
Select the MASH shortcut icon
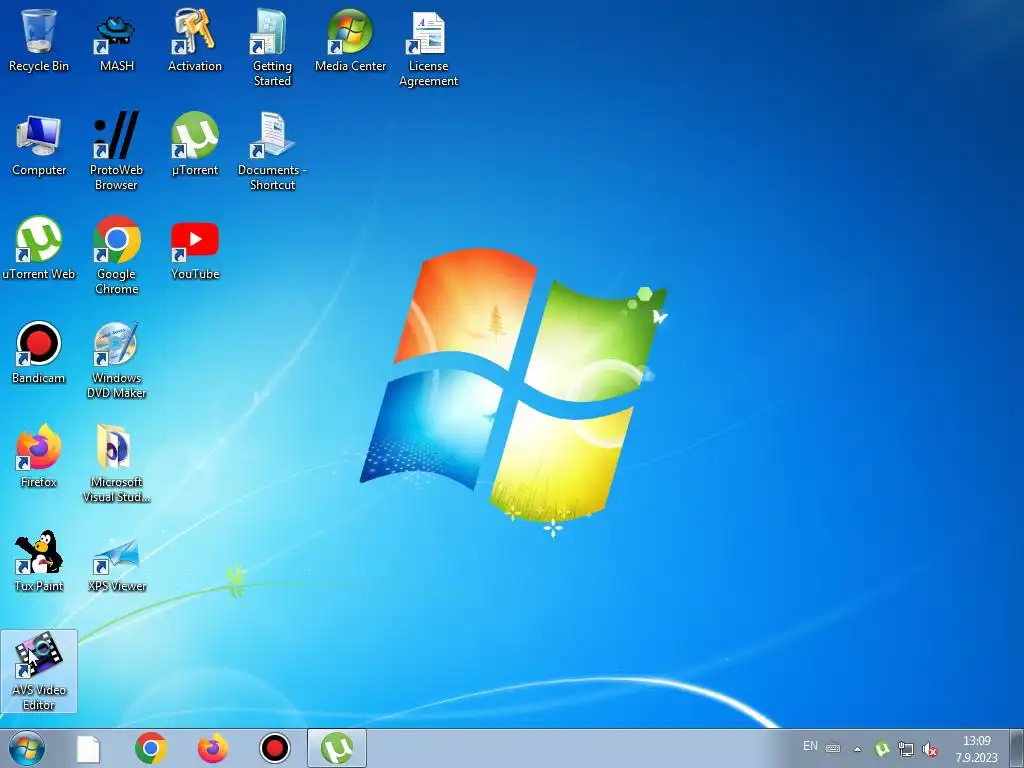(x=116, y=40)
